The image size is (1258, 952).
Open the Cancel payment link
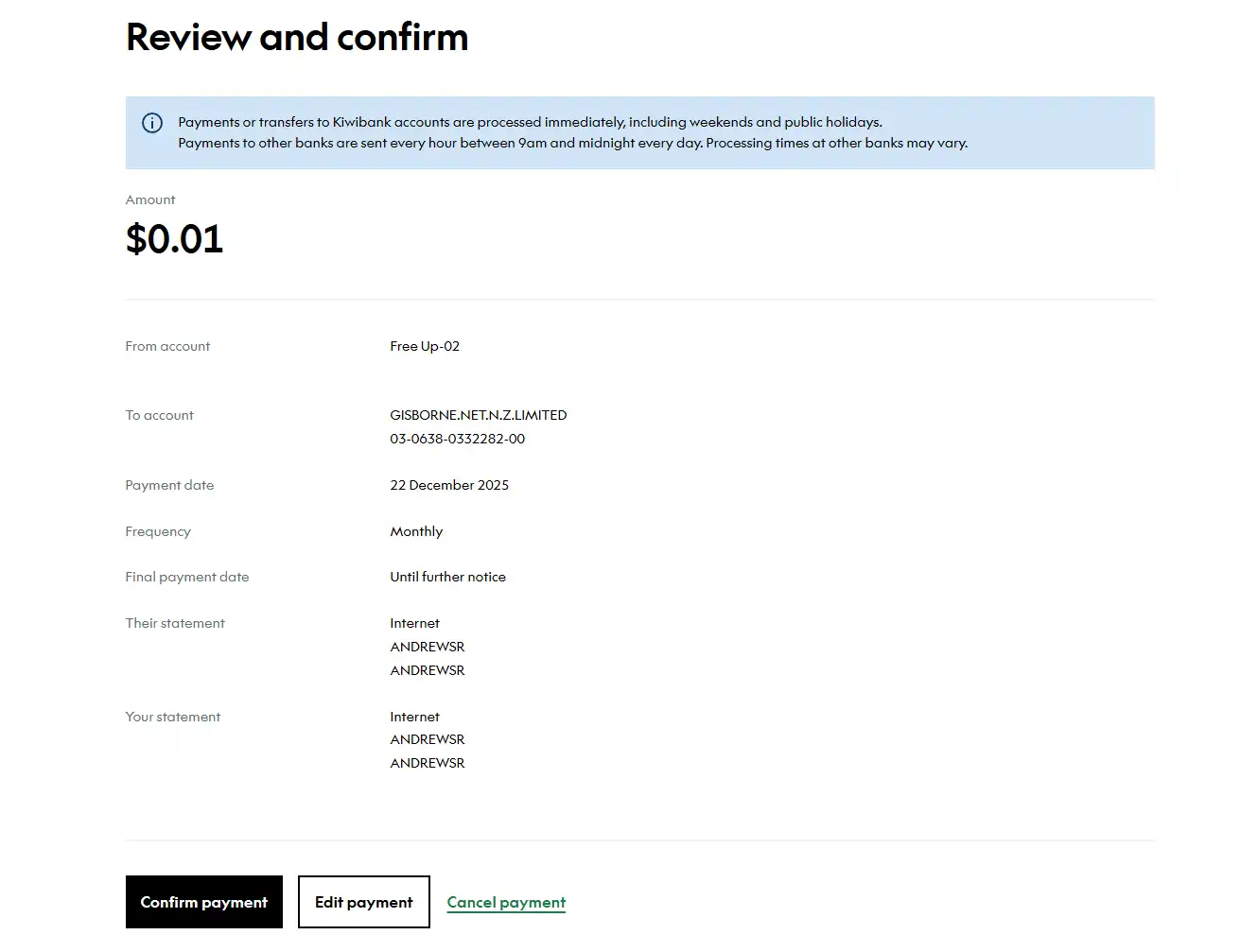[x=506, y=902]
